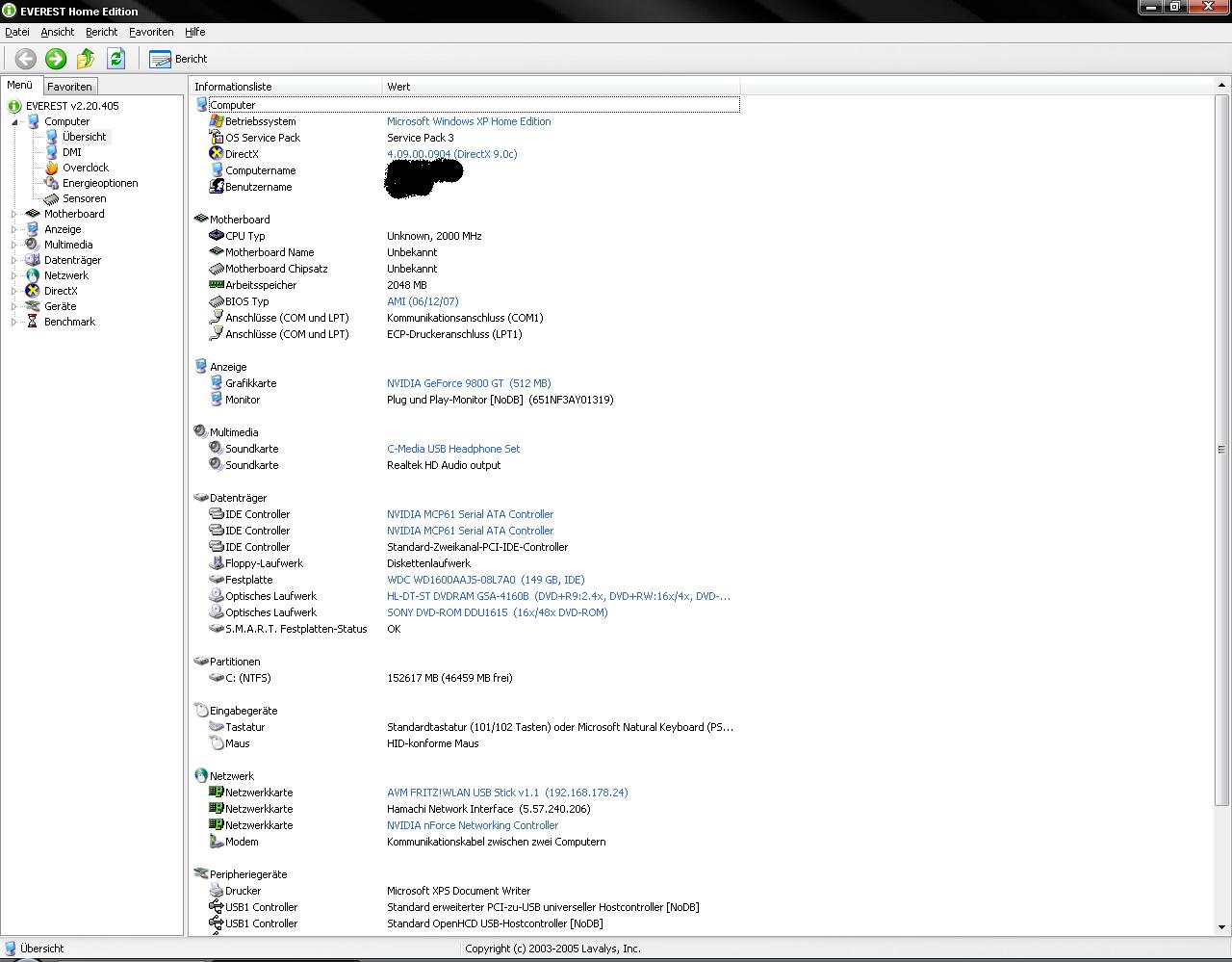Viewport: 1232px width, 962px height.
Task: Open the Bericht report button
Action: click(178, 59)
